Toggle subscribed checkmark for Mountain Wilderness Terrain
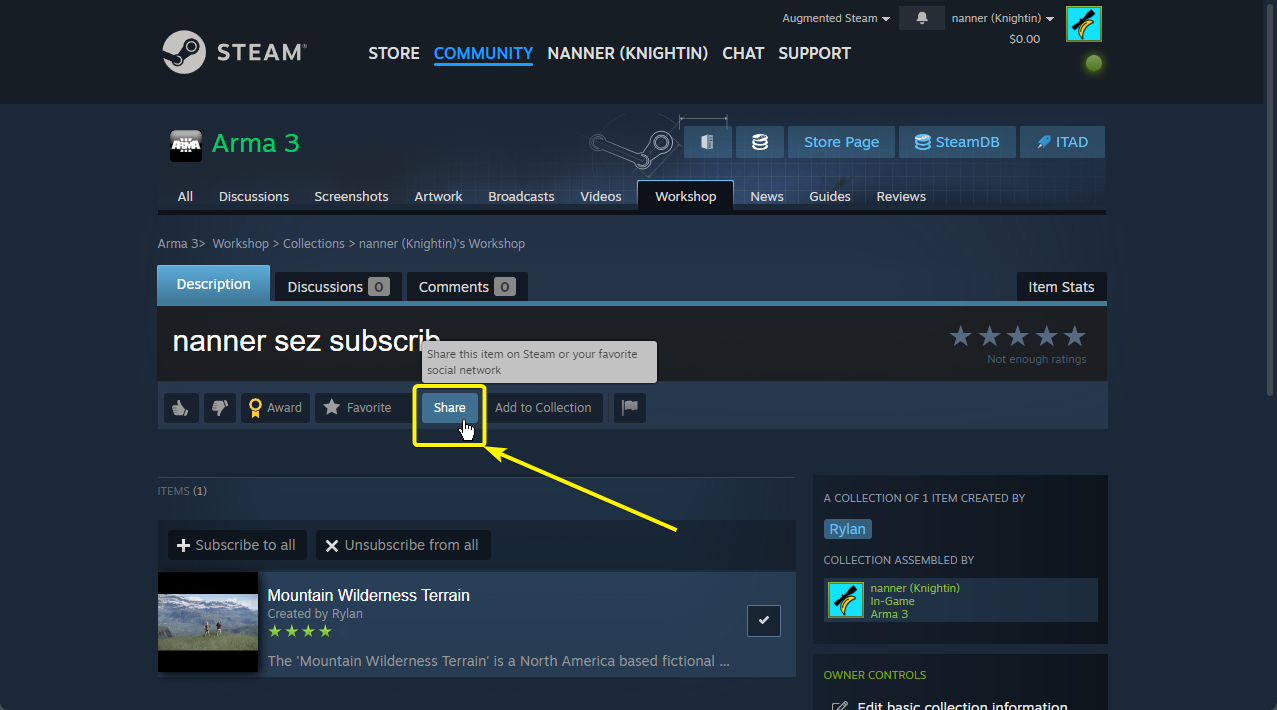Screen dimensions: 1277x710 tap(764, 620)
